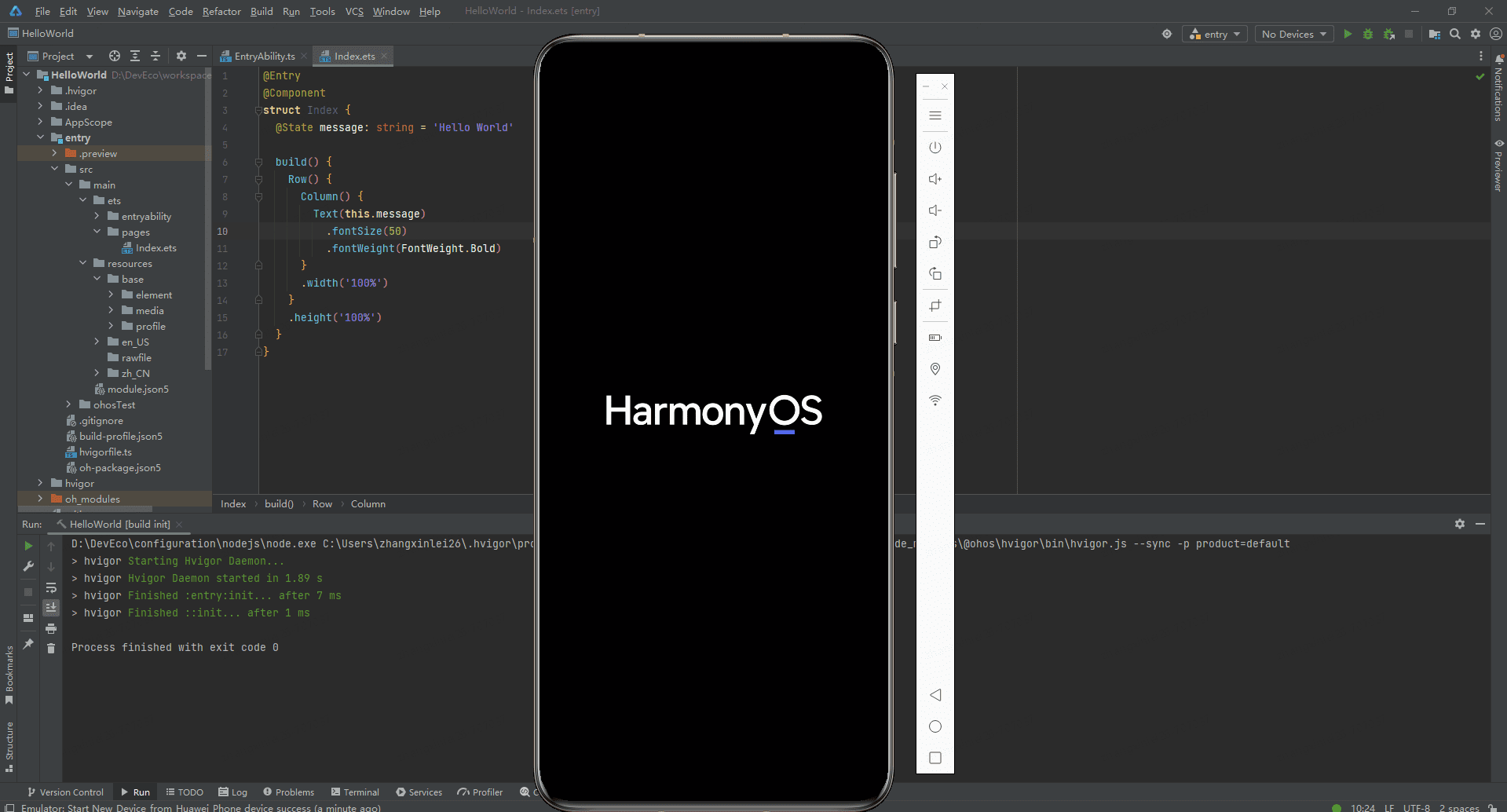The image size is (1507, 812).
Task: Switch to the EntryAbility.ts editor tab
Action: (264, 57)
